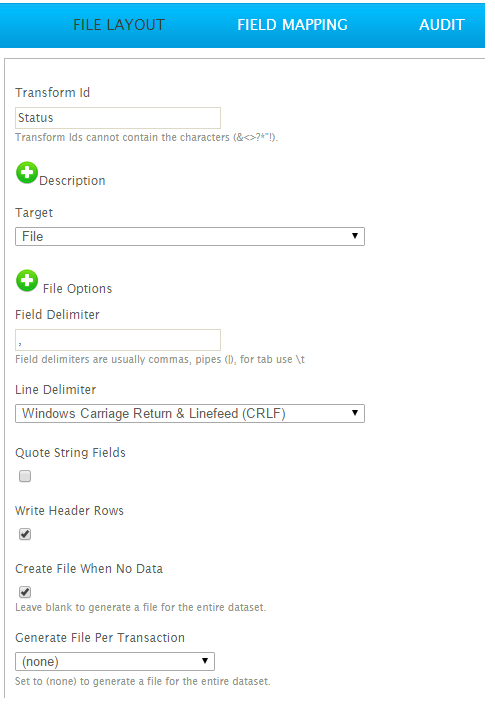Open the Line Delimiter dropdown showing CRLF
This screenshot has height=708, width=495.
[x=190, y=414]
